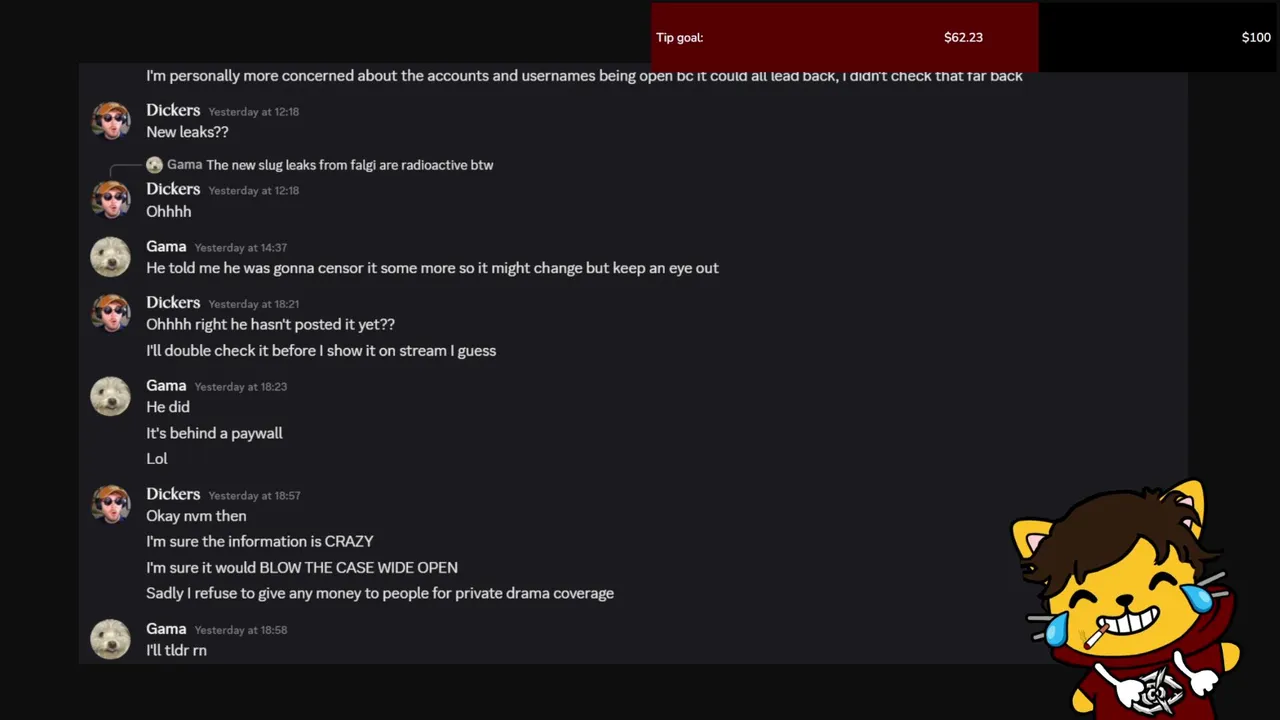Image resolution: width=1280 pixels, height=720 pixels.
Task: Click Dickers' avatar on the 18:21 message
Action: coord(110,312)
